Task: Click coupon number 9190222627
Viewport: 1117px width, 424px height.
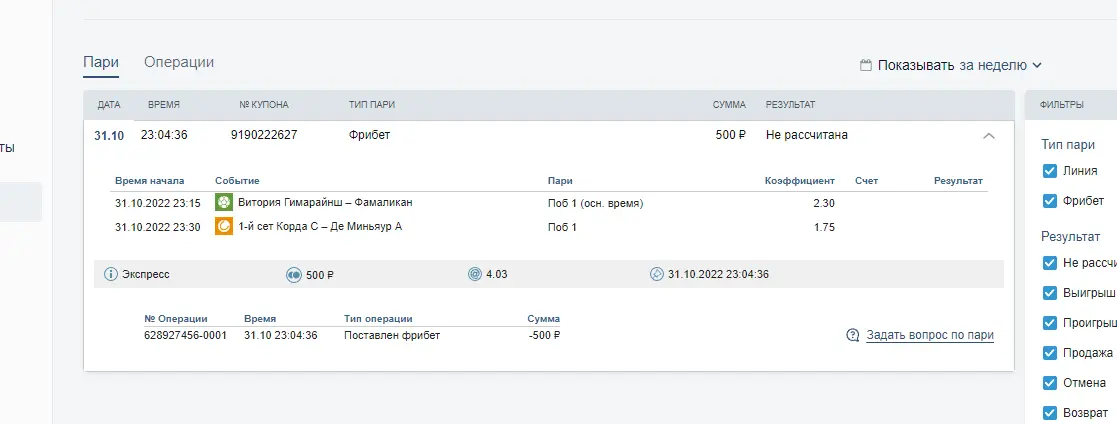Action: (x=264, y=135)
